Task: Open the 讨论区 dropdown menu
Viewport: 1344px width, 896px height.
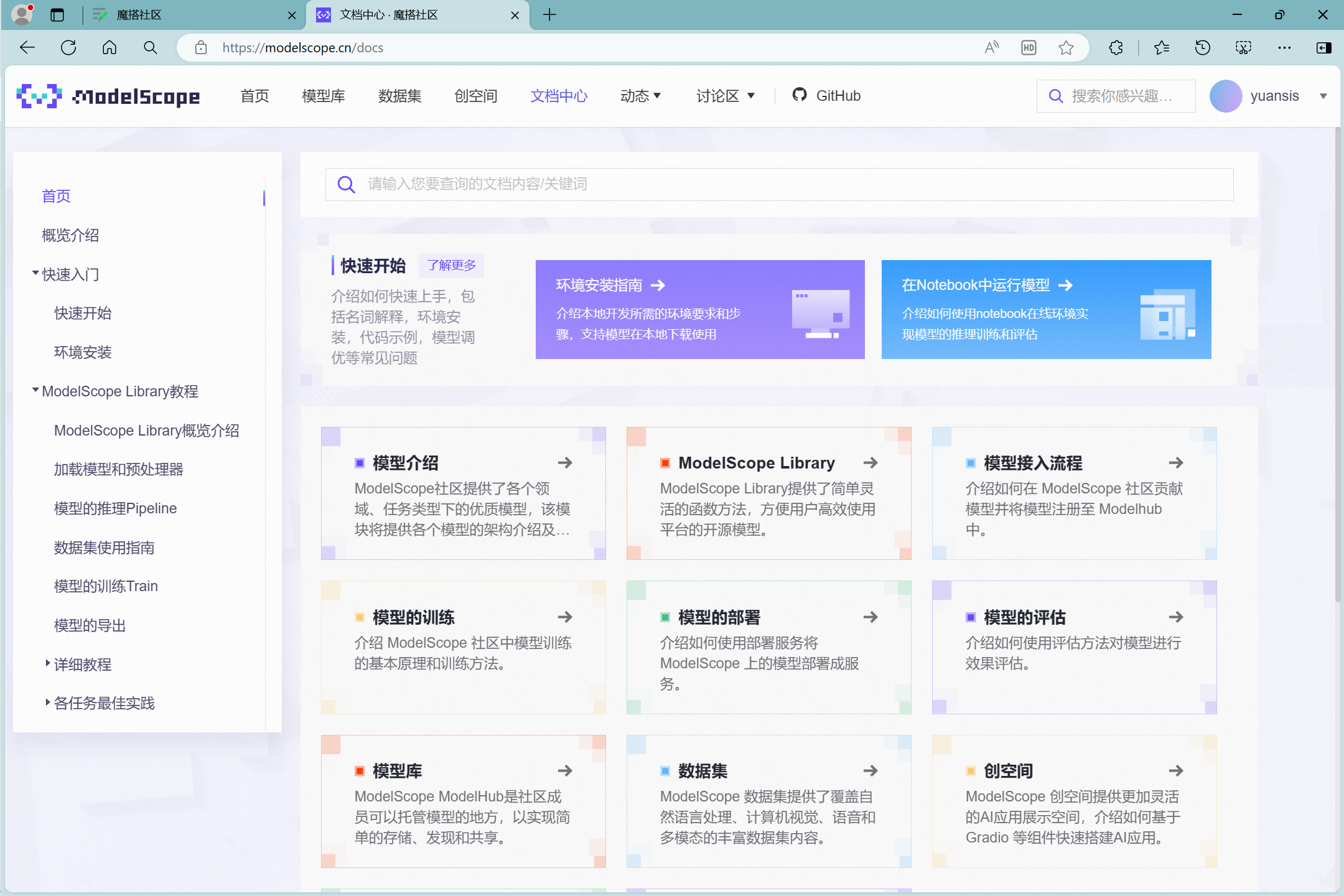Action: pyautogui.click(x=726, y=96)
